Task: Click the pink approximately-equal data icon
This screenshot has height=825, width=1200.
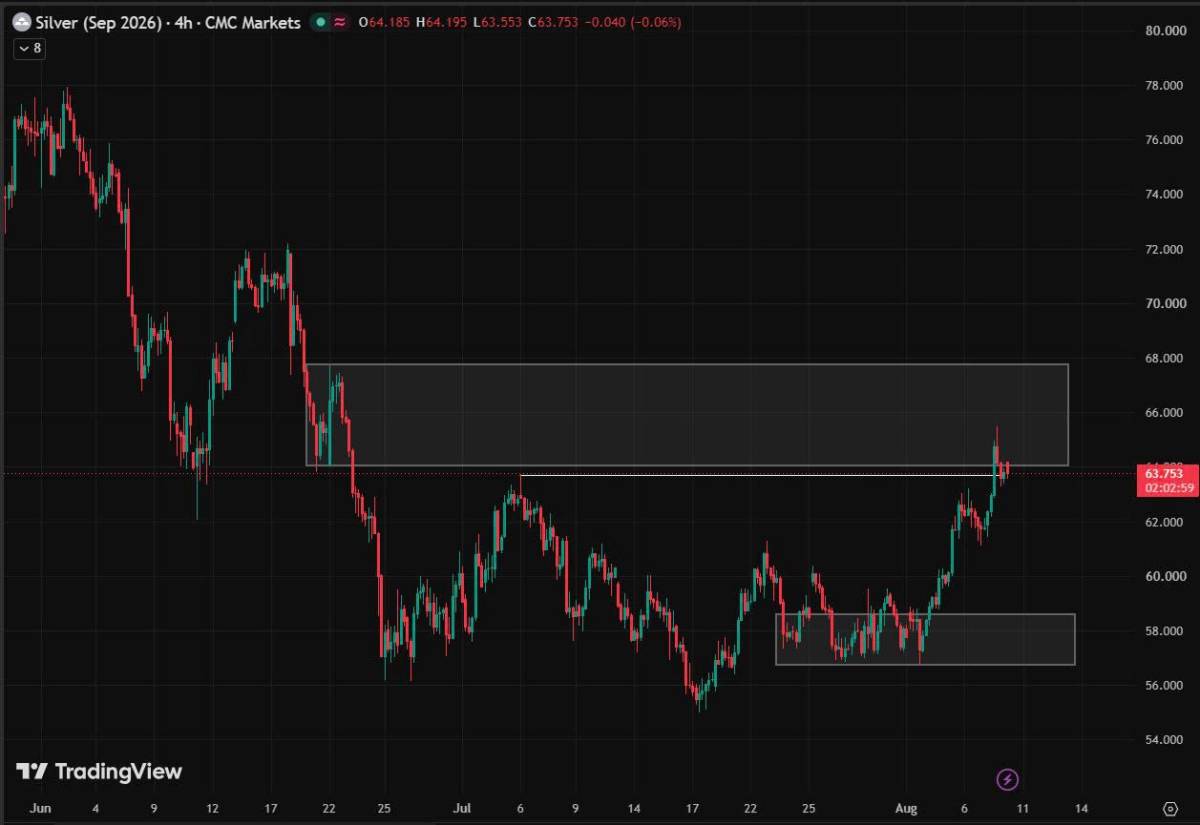Action: click(341, 22)
